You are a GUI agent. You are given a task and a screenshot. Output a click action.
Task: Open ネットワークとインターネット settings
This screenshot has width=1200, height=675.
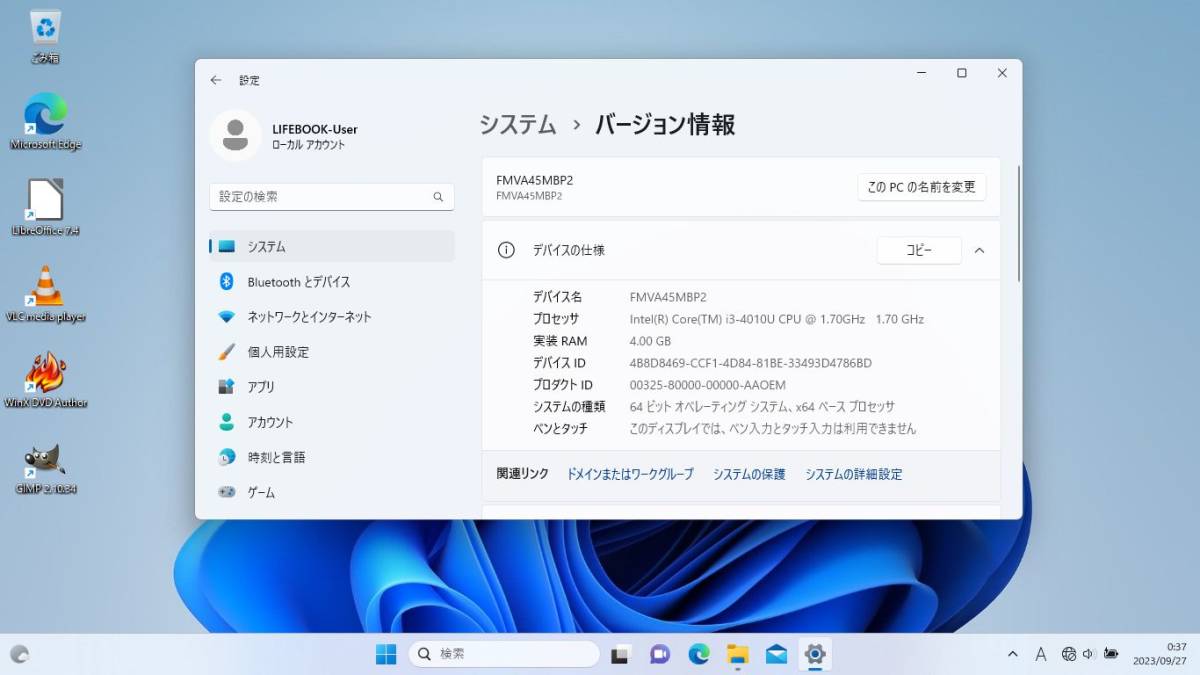coord(332,317)
